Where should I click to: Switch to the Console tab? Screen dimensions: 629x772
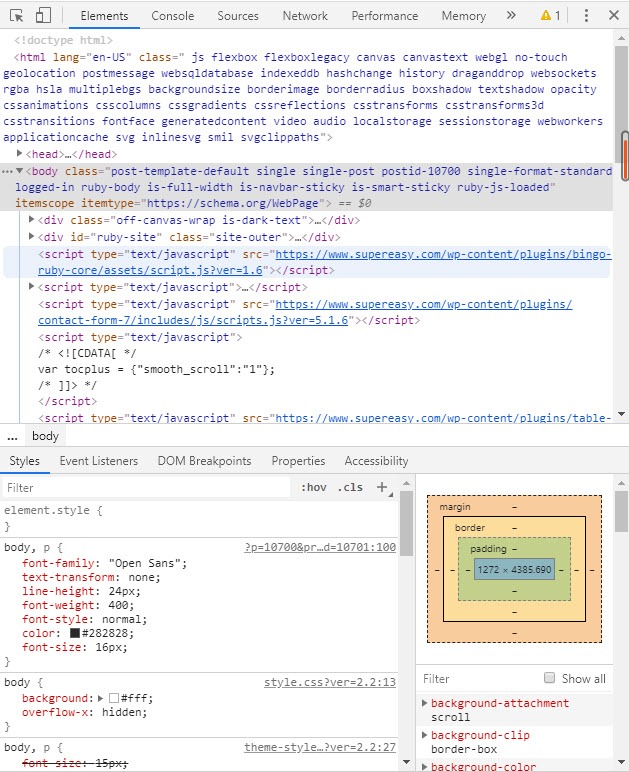click(x=173, y=16)
